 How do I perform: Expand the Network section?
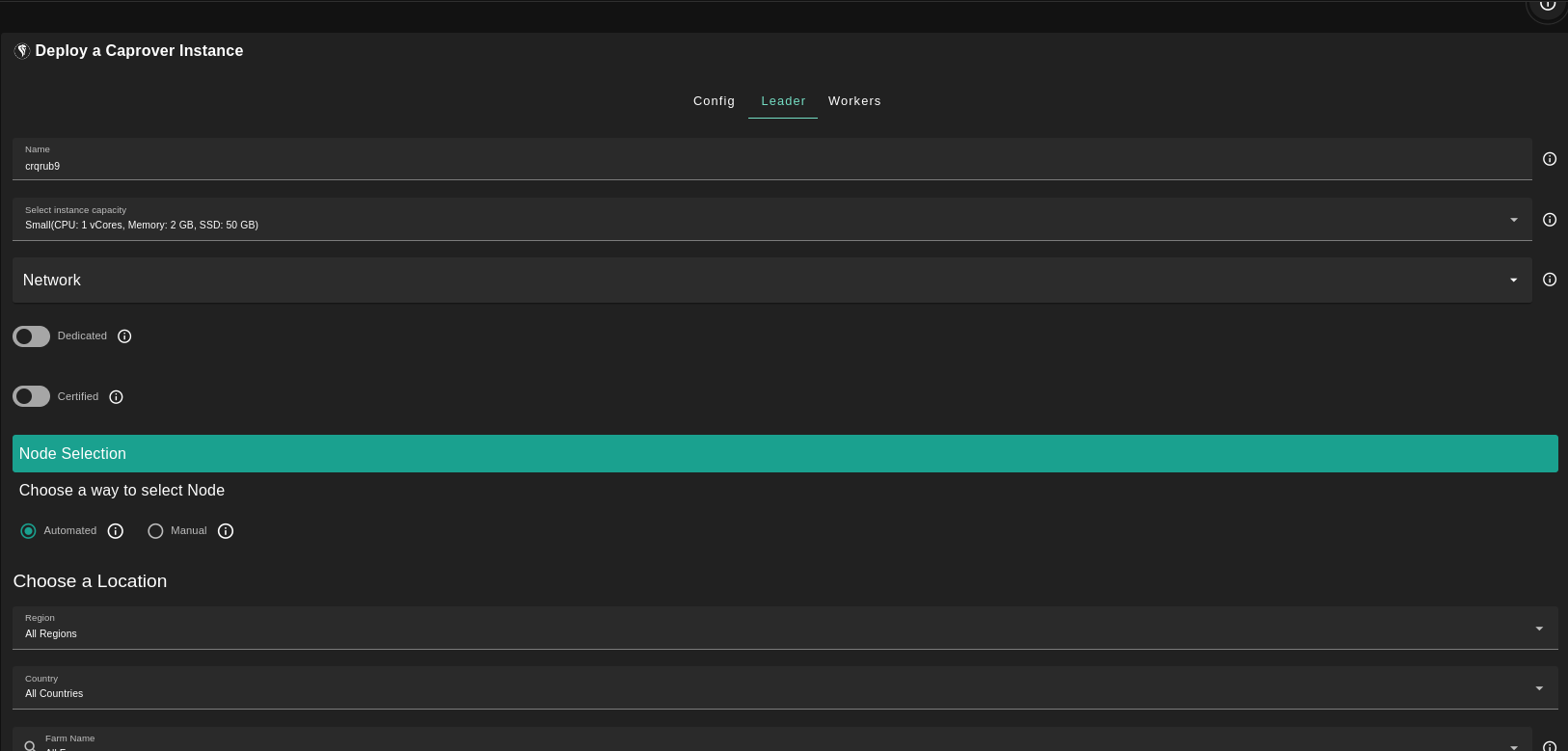pyautogui.click(x=771, y=280)
